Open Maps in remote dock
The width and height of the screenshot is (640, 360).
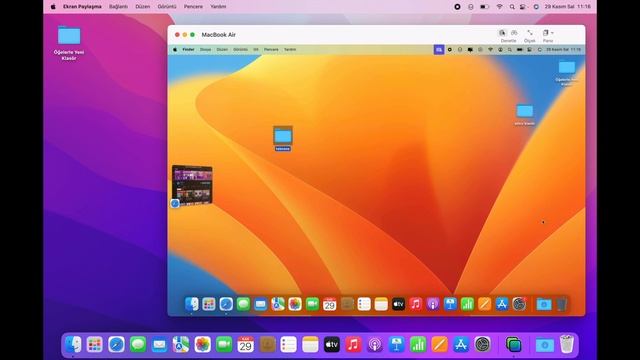[x=278, y=304]
